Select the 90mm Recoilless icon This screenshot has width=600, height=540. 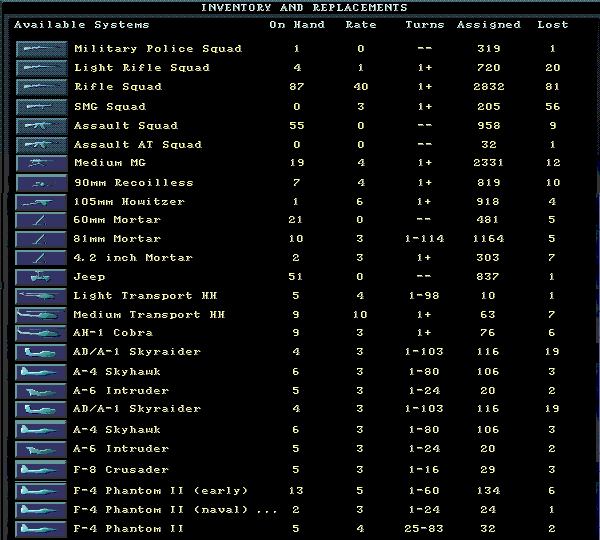point(41,183)
